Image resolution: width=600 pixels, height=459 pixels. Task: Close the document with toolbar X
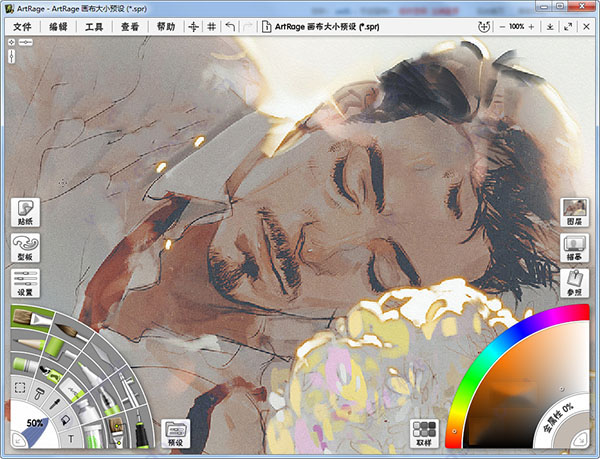click(x=586, y=27)
